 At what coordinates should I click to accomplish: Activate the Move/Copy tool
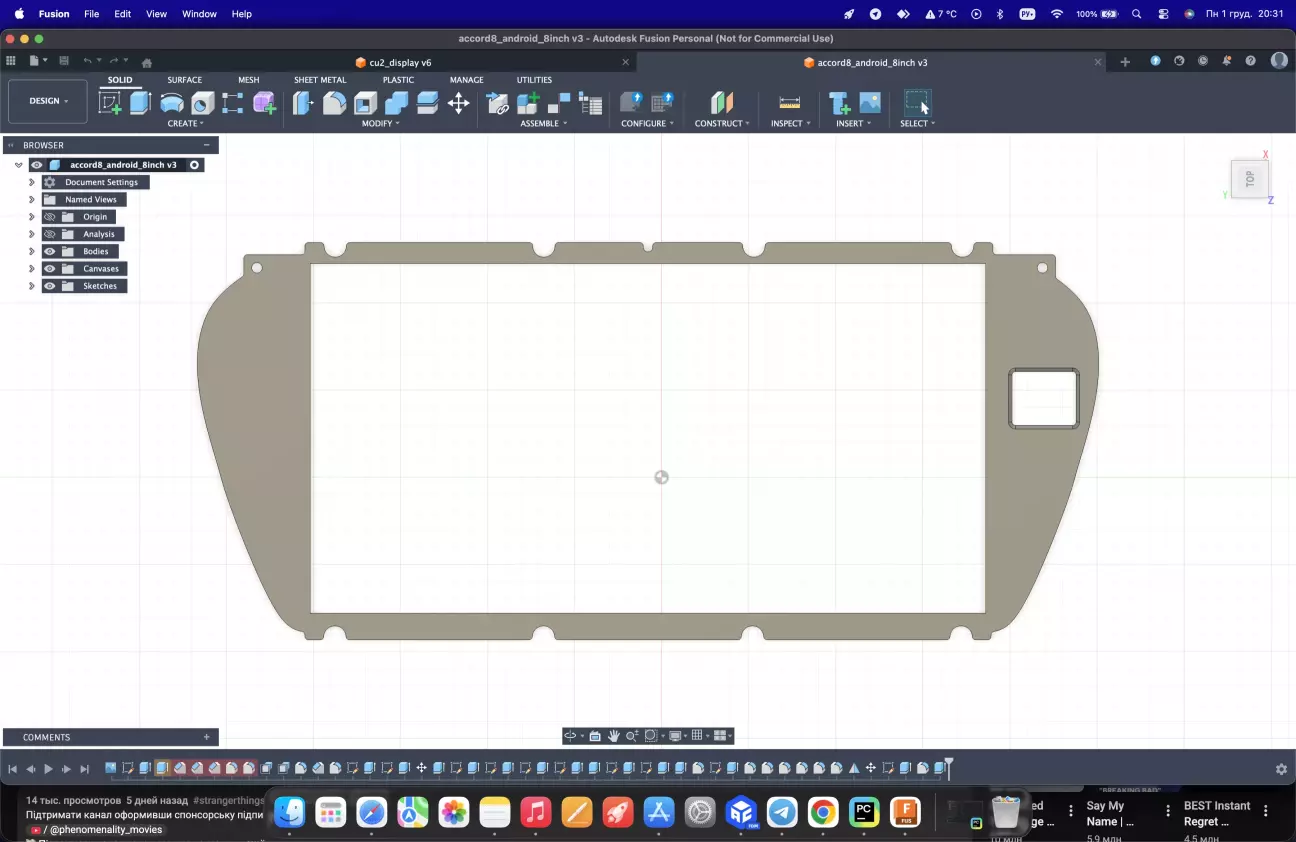pyautogui.click(x=458, y=103)
